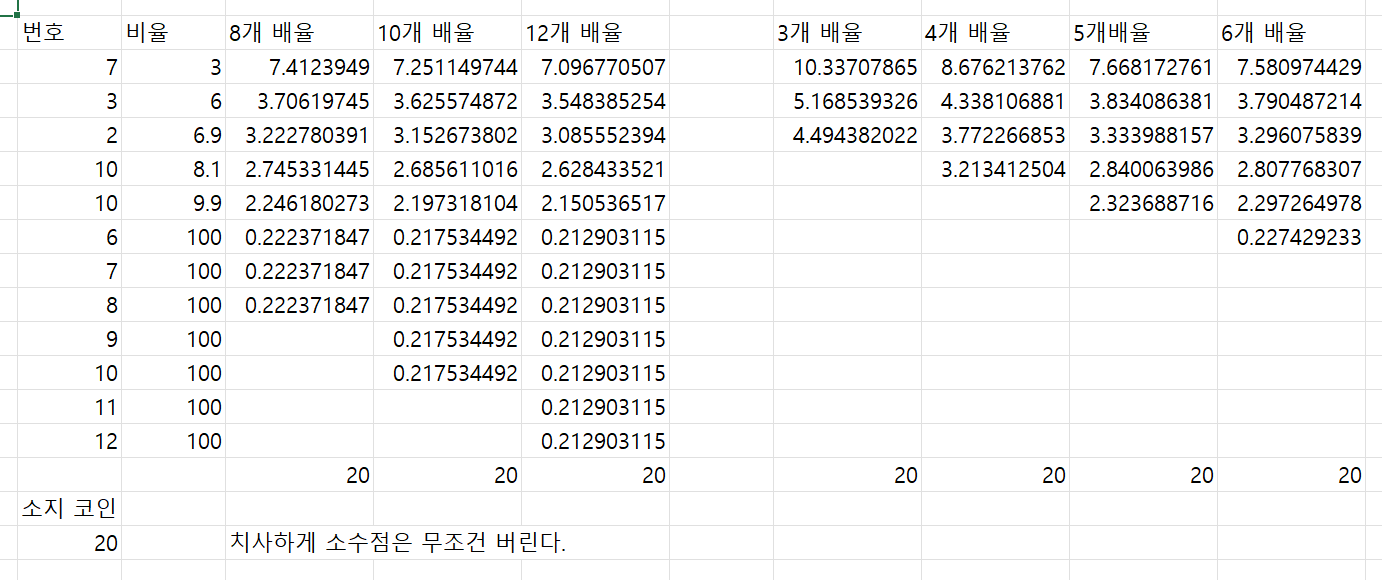Choose the 2.685611016 cell

click(448, 170)
